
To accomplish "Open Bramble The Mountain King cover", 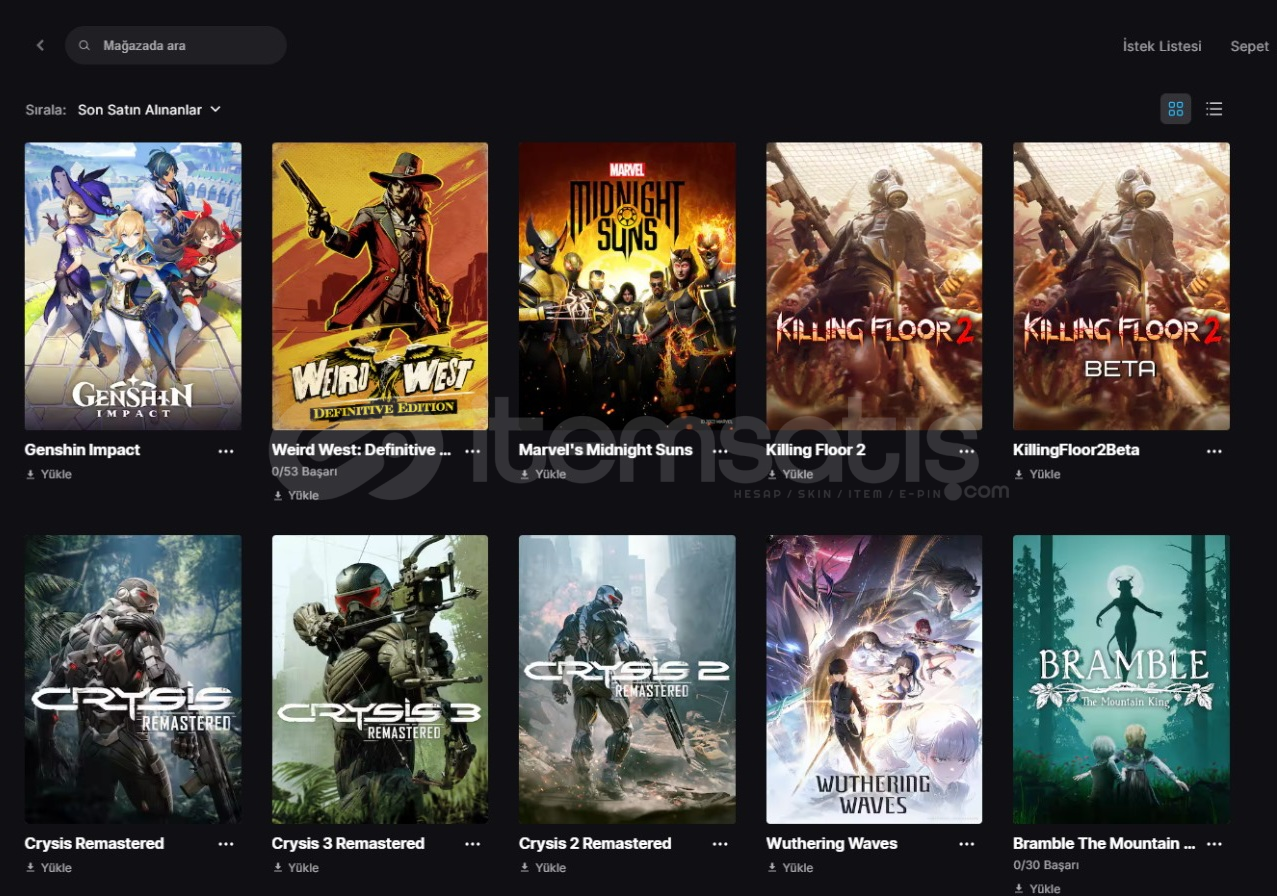I will pos(1121,679).
